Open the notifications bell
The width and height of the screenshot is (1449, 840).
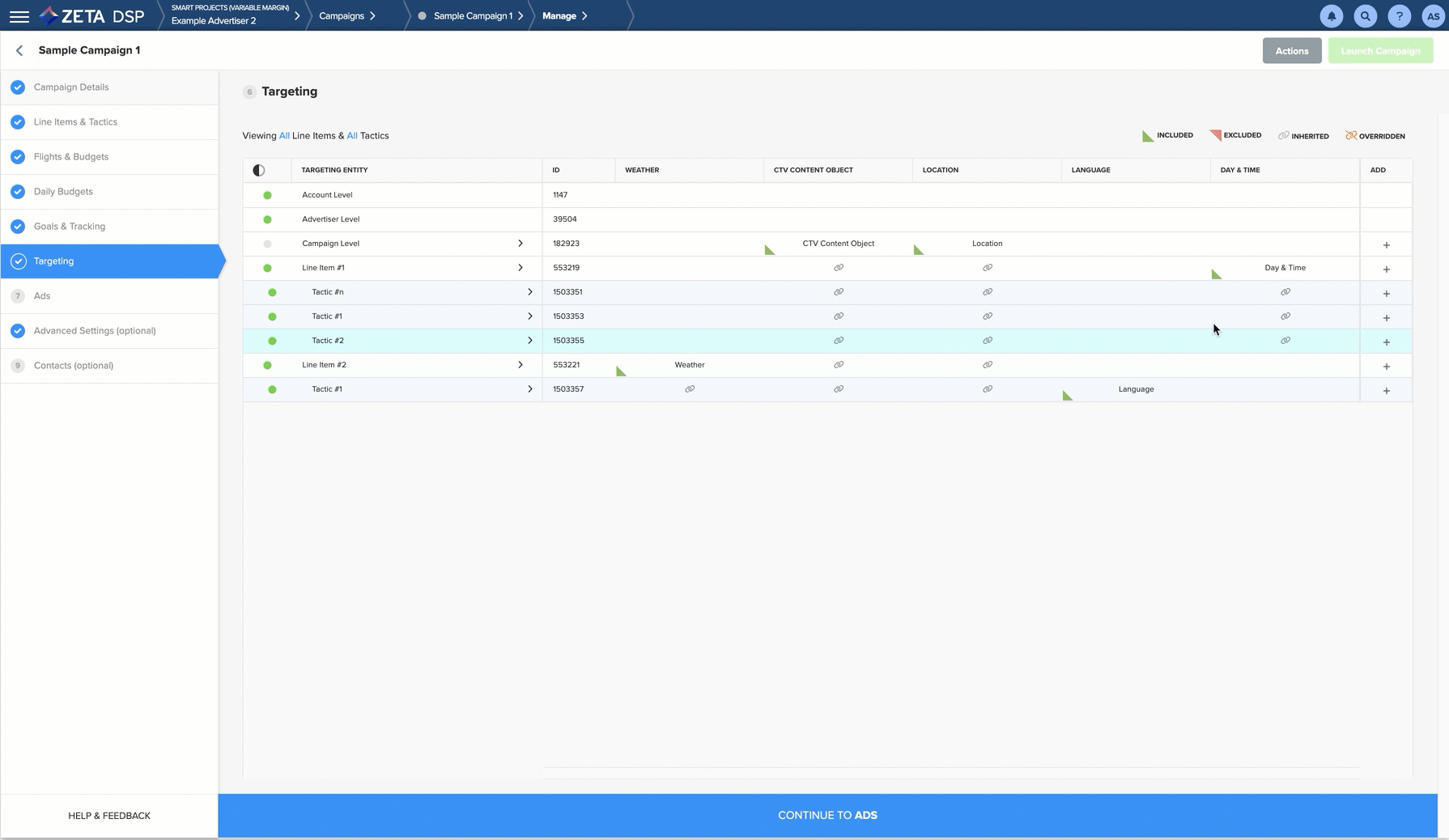tap(1331, 16)
